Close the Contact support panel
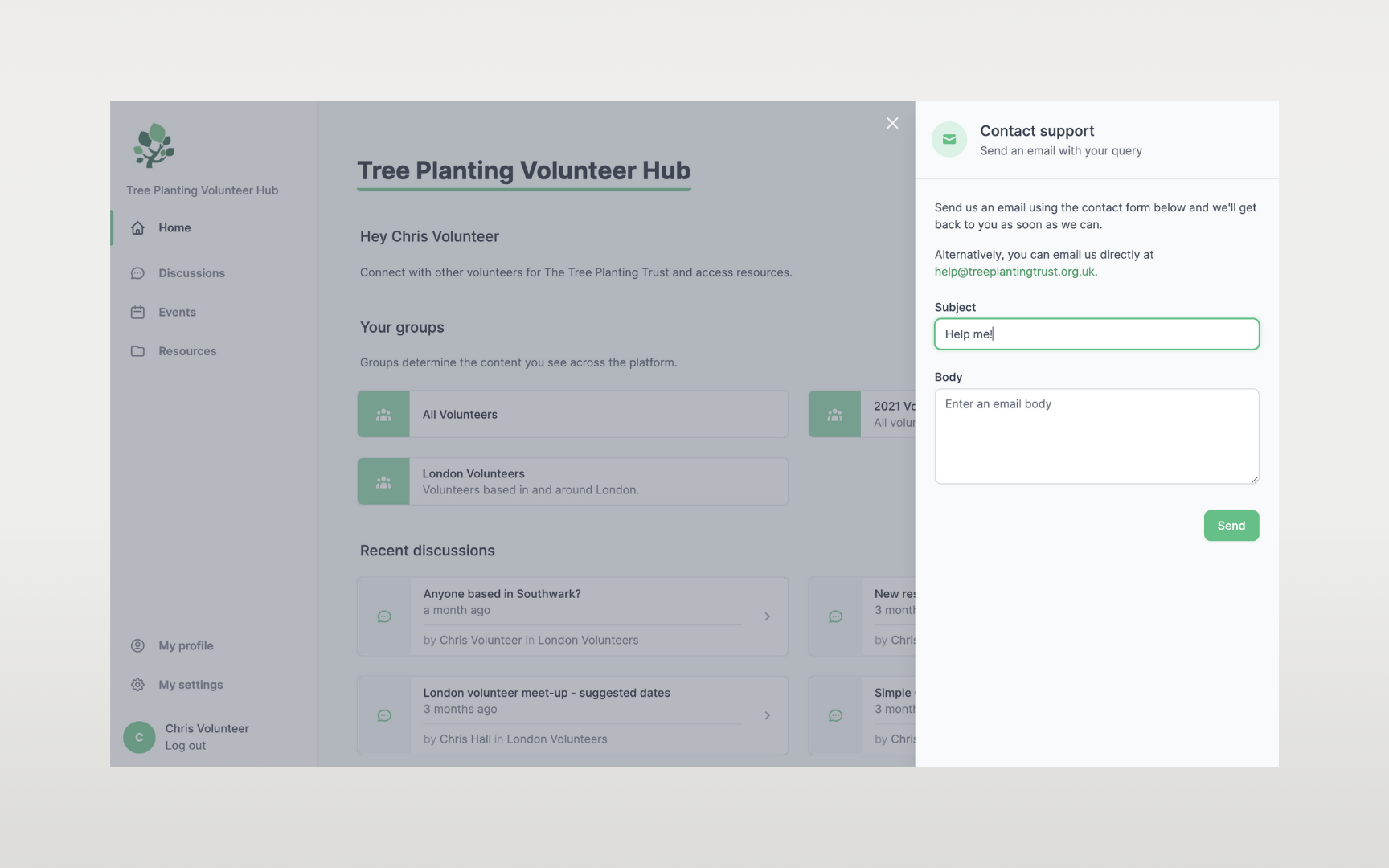Image resolution: width=1389 pixels, height=868 pixels. click(892, 123)
